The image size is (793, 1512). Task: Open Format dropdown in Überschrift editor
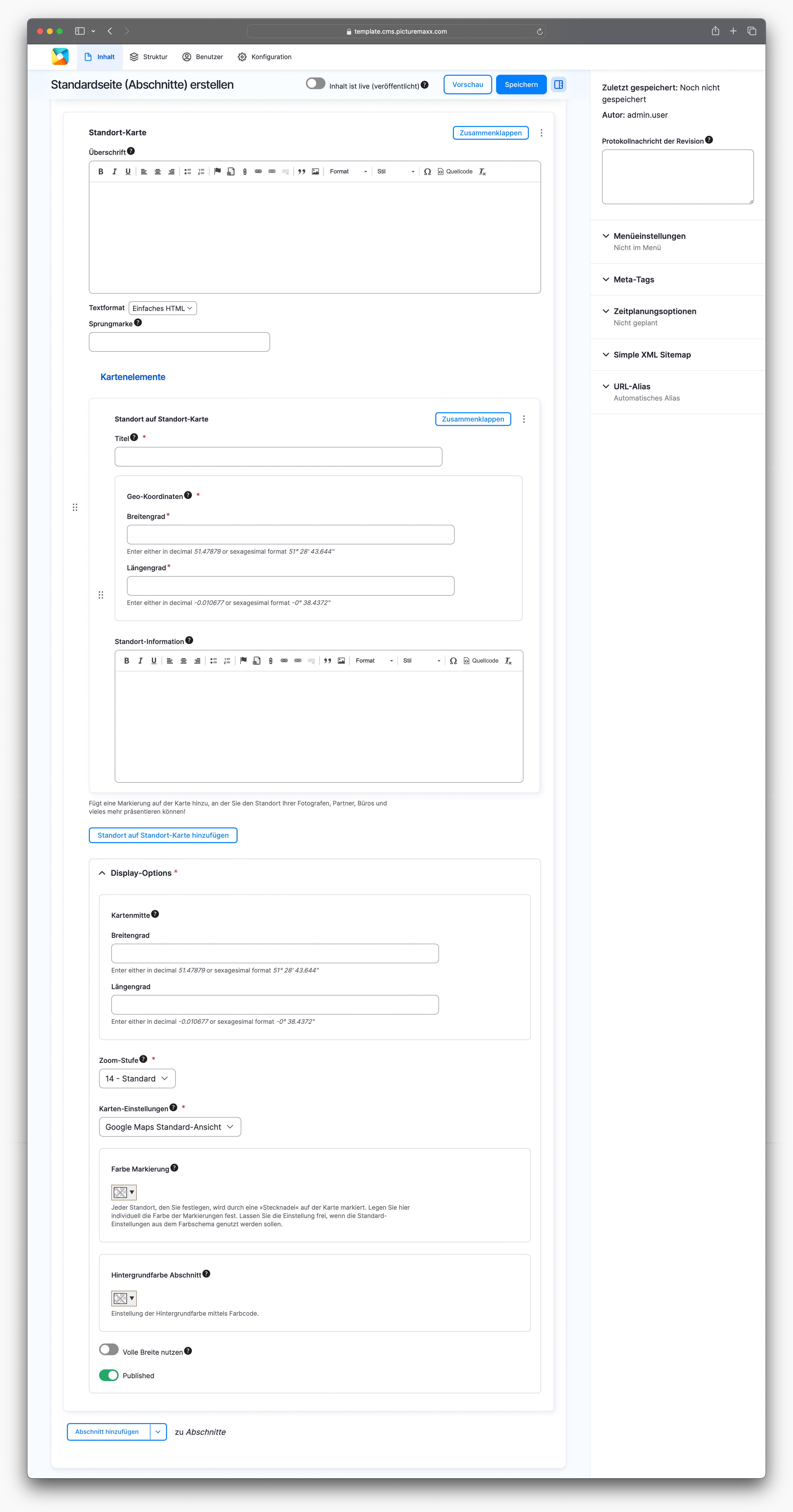point(348,171)
